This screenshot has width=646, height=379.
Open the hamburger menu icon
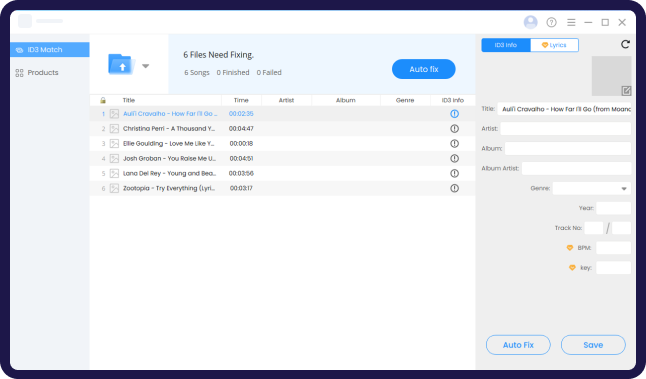tap(571, 22)
